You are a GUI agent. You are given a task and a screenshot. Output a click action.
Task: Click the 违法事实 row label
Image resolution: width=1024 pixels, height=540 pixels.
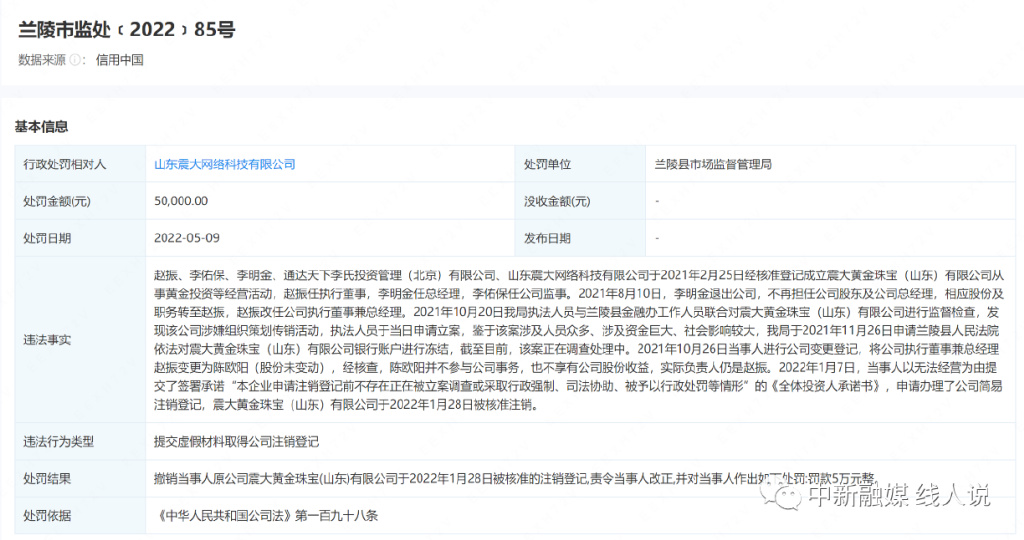[47, 340]
